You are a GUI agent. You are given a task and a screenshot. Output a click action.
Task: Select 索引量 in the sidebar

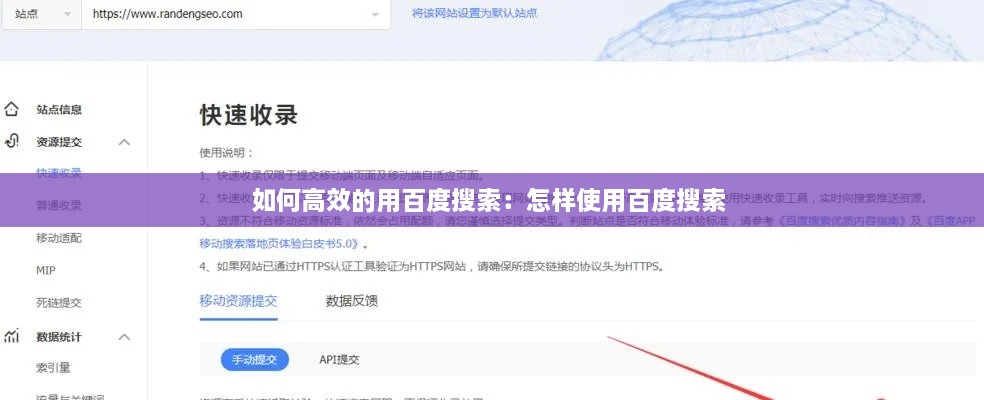click(53, 368)
